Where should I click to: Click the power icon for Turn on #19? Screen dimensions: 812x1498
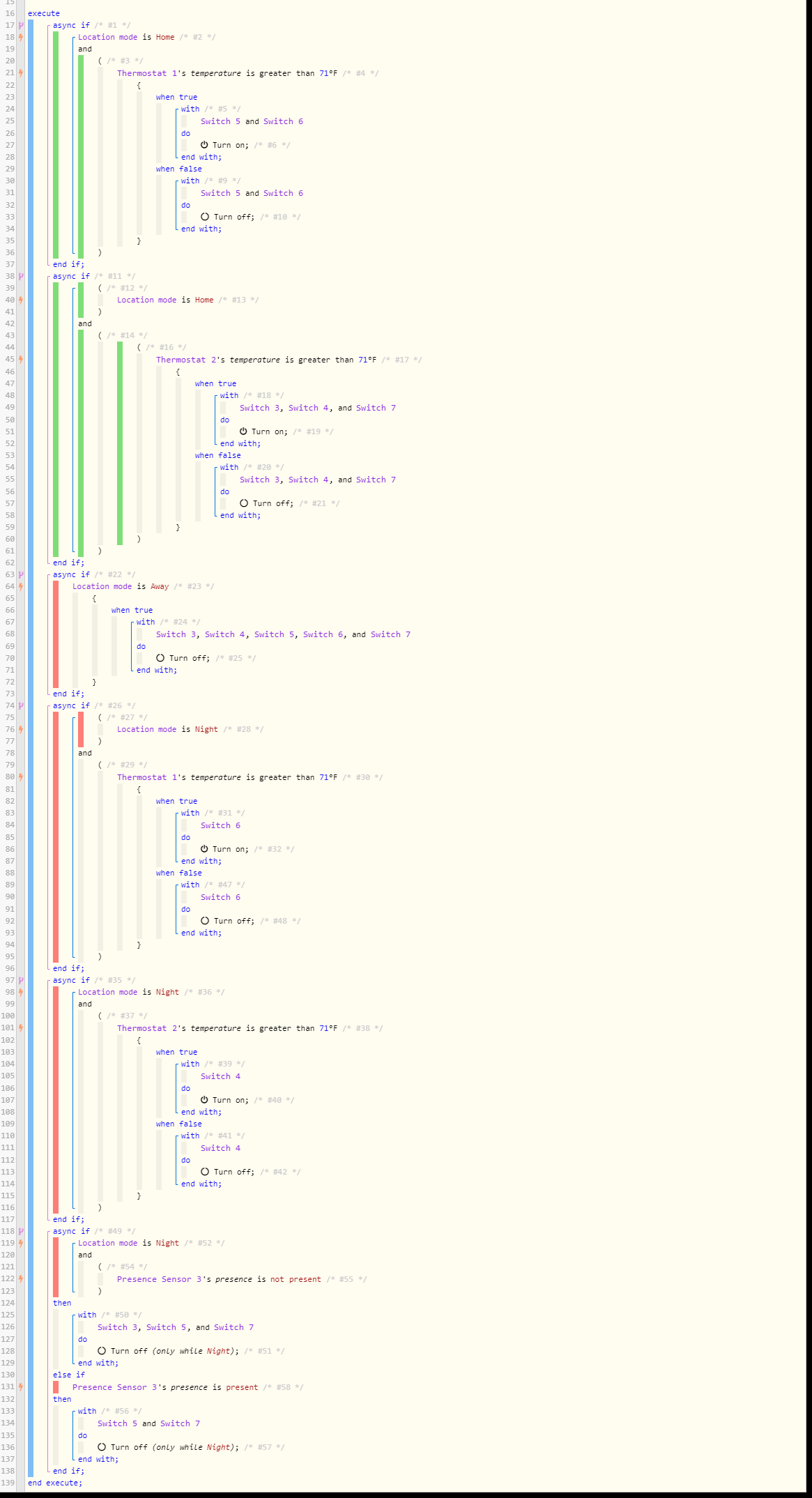243,431
